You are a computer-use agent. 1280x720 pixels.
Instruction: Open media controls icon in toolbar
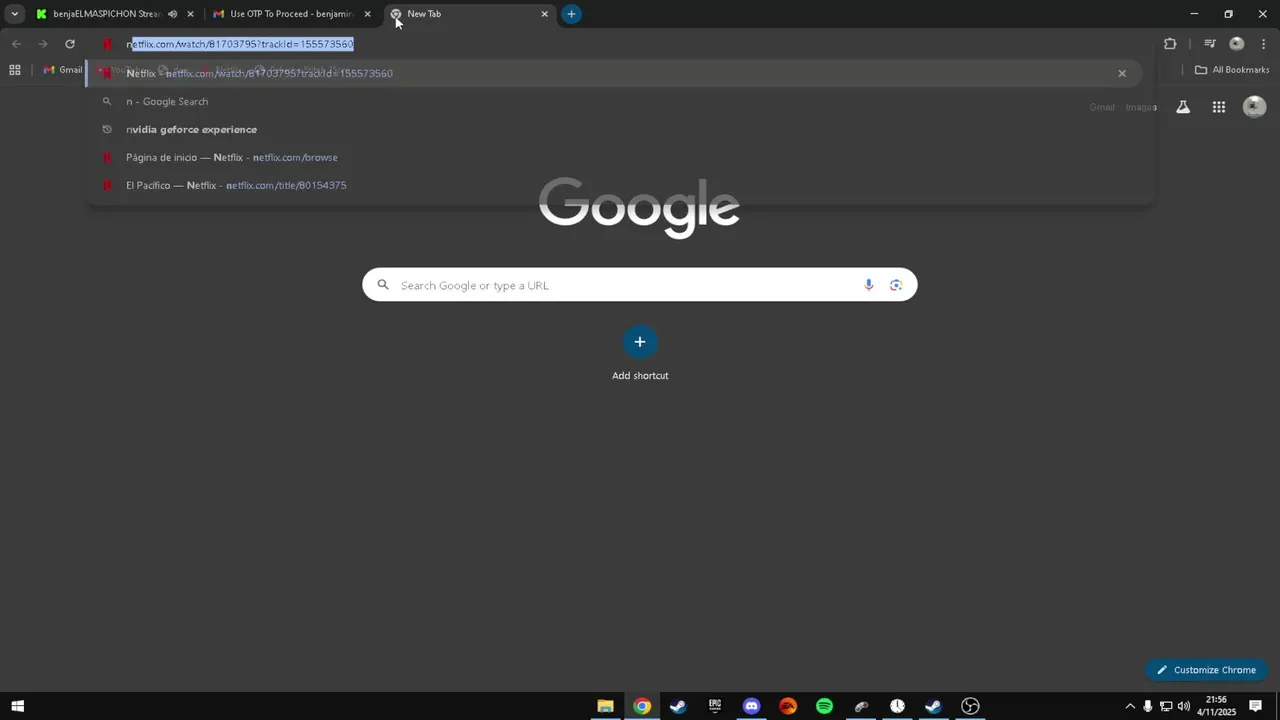[x=1209, y=44]
